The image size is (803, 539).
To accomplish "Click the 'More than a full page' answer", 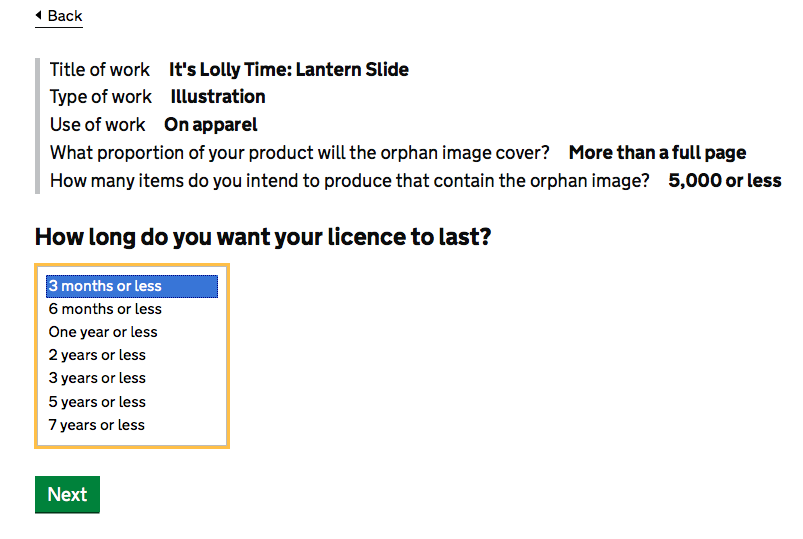I will click(657, 153).
